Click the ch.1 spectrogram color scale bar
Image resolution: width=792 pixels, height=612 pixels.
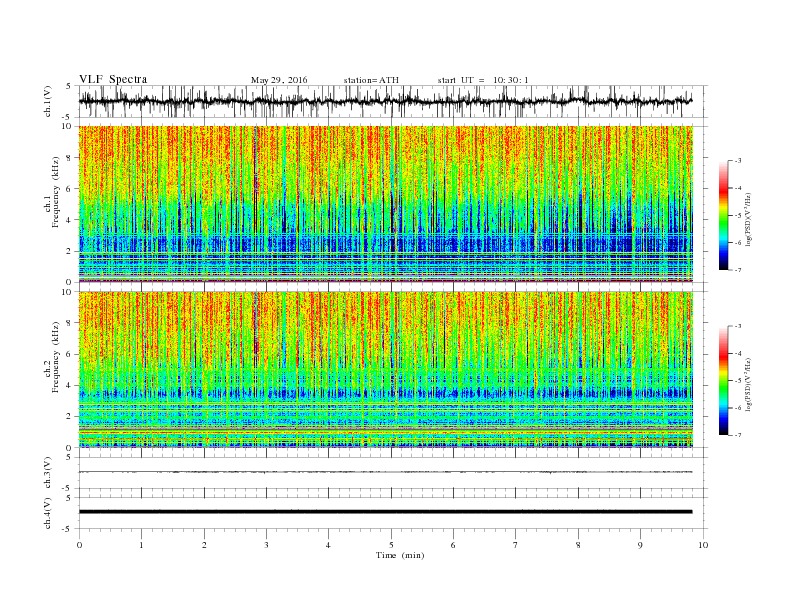pyautogui.click(x=723, y=215)
